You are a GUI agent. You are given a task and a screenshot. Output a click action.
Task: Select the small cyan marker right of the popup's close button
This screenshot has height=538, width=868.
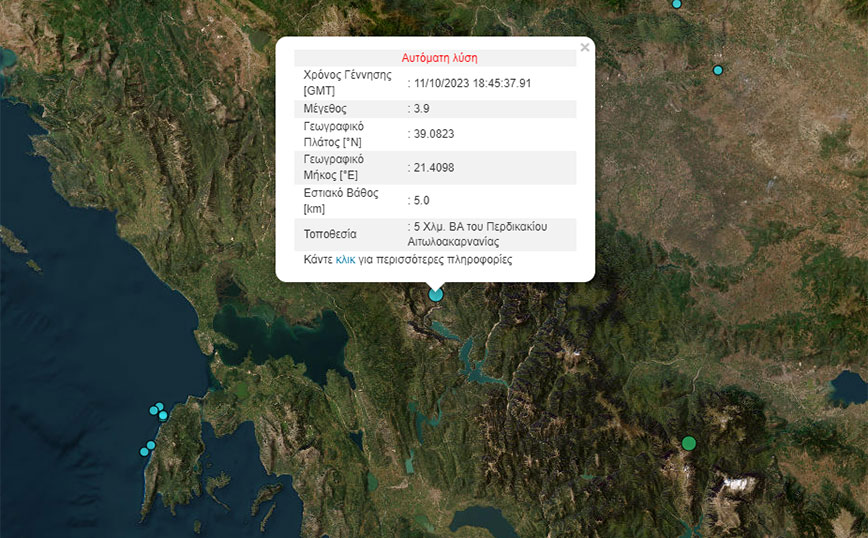click(x=718, y=70)
